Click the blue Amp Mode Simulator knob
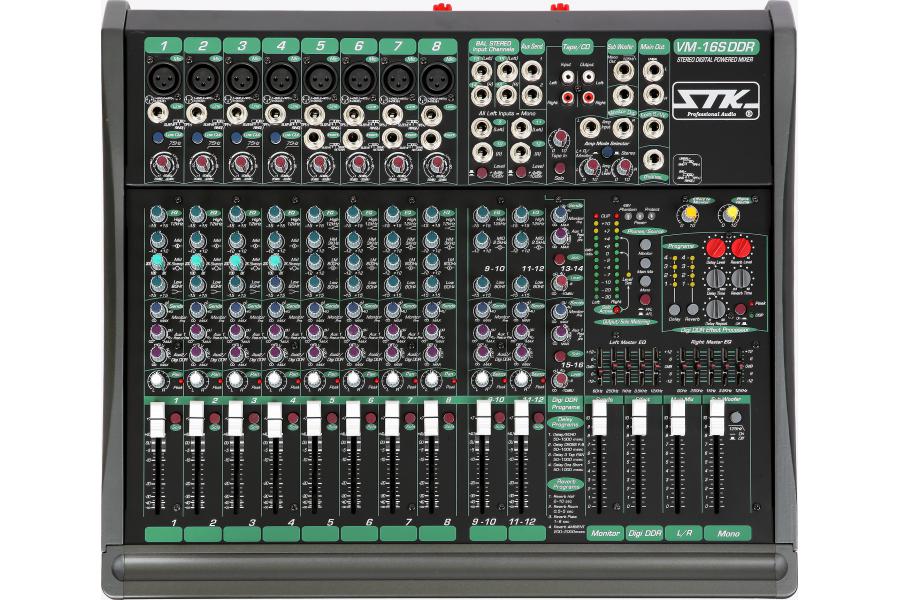The image size is (900, 600). [607, 151]
